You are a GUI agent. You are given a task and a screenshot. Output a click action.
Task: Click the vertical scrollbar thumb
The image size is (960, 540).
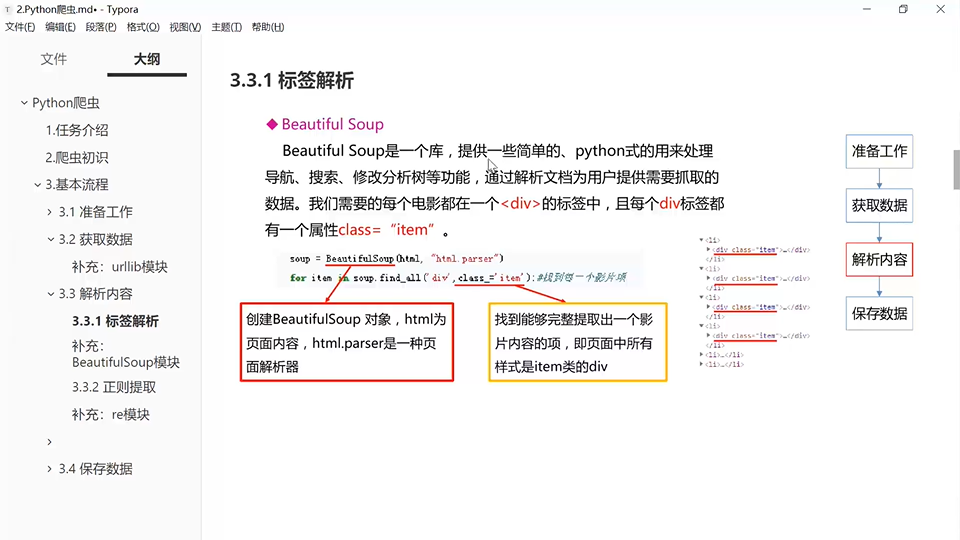pyautogui.click(x=956, y=170)
